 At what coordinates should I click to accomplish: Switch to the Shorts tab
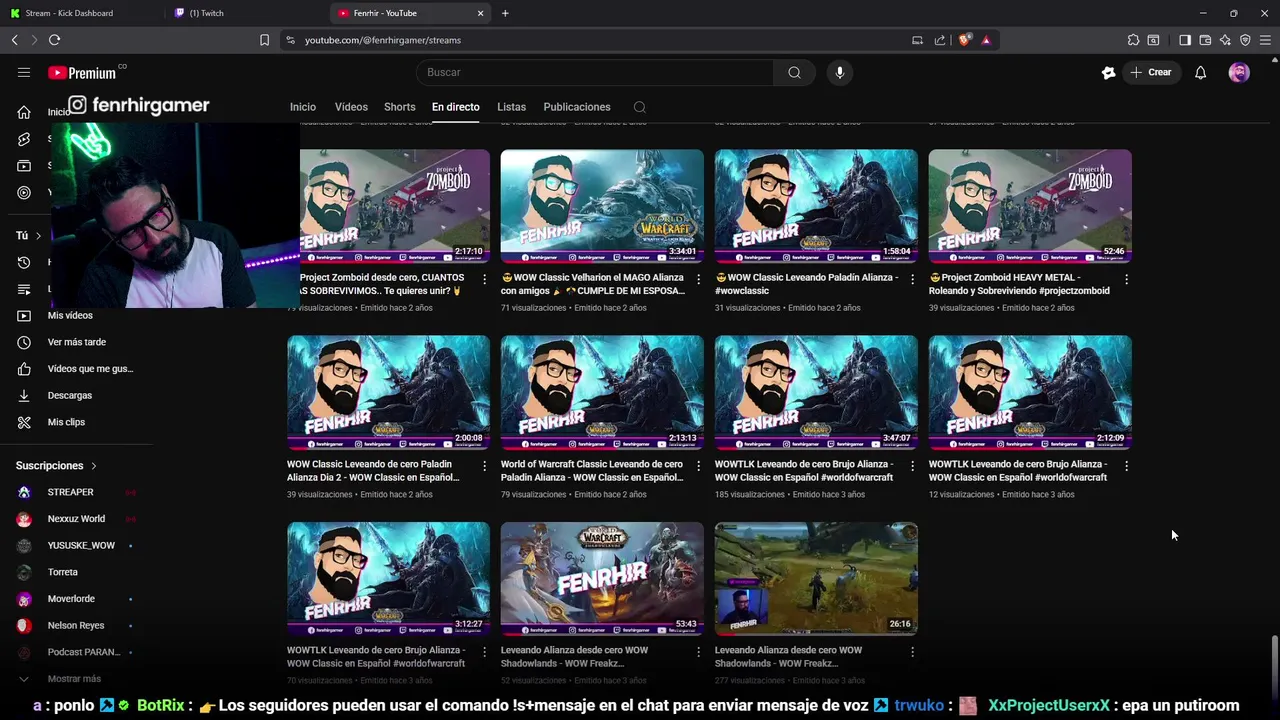click(399, 107)
